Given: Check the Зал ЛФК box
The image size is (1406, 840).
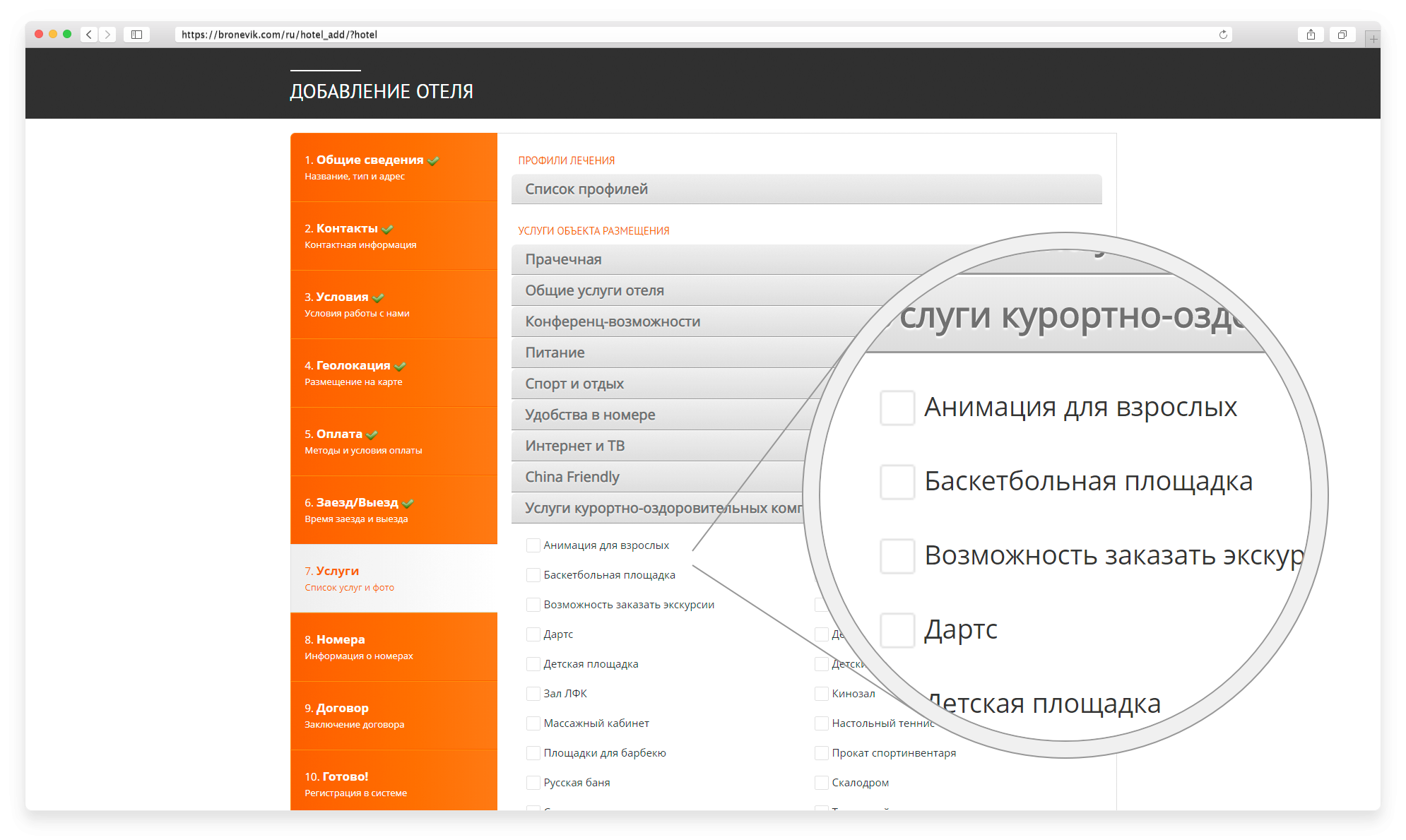Looking at the screenshot, I should (x=533, y=694).
